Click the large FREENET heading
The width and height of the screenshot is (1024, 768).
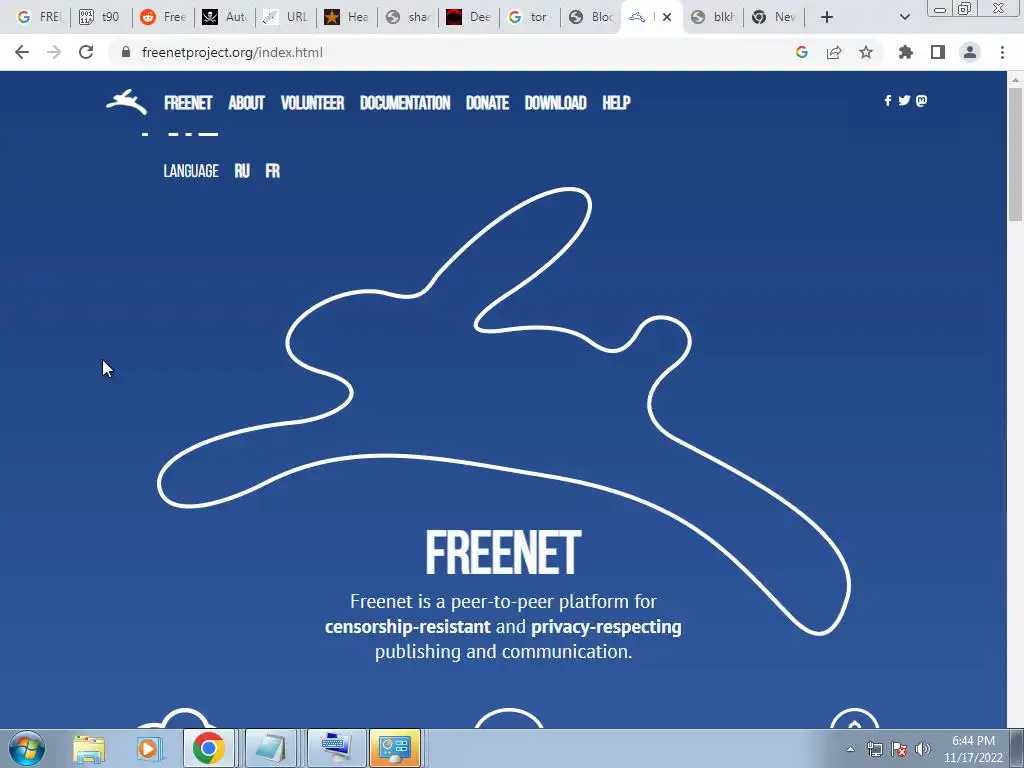(x=503, y=553)
